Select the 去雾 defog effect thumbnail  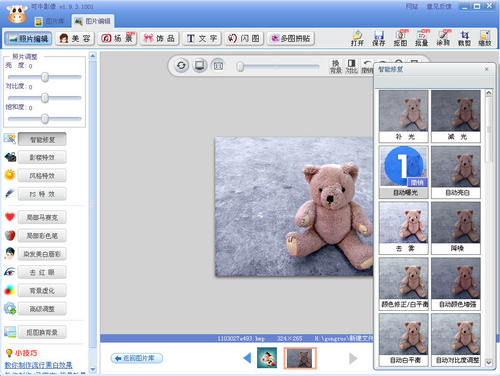[404, 228]
